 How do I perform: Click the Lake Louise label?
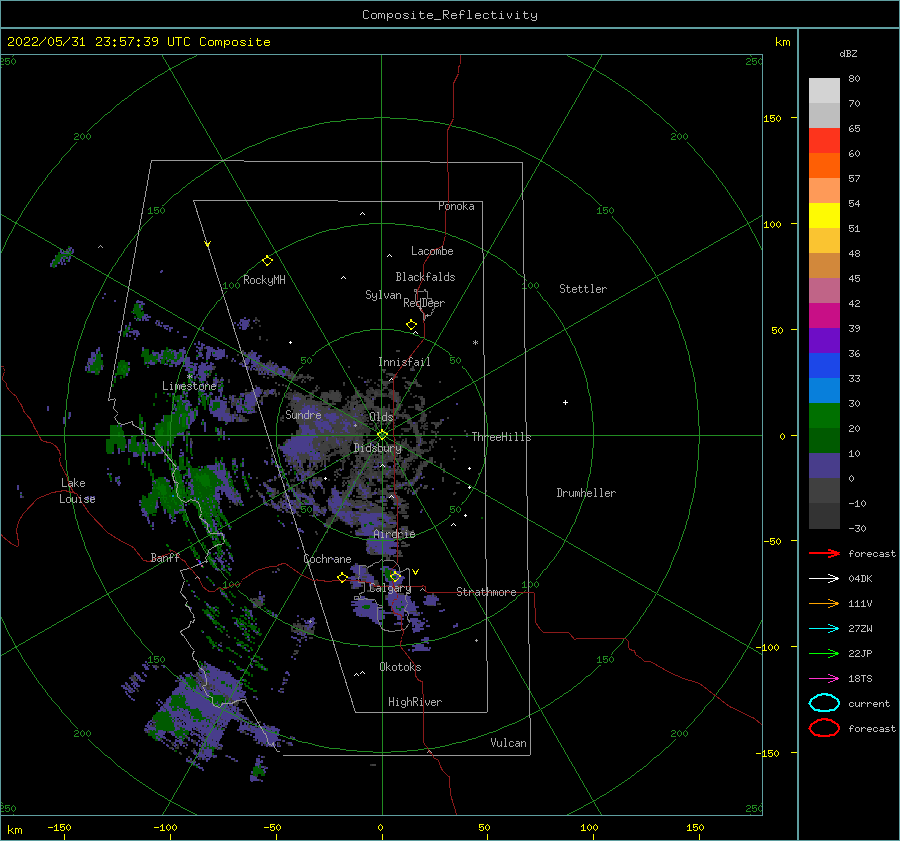click(77, 491)
